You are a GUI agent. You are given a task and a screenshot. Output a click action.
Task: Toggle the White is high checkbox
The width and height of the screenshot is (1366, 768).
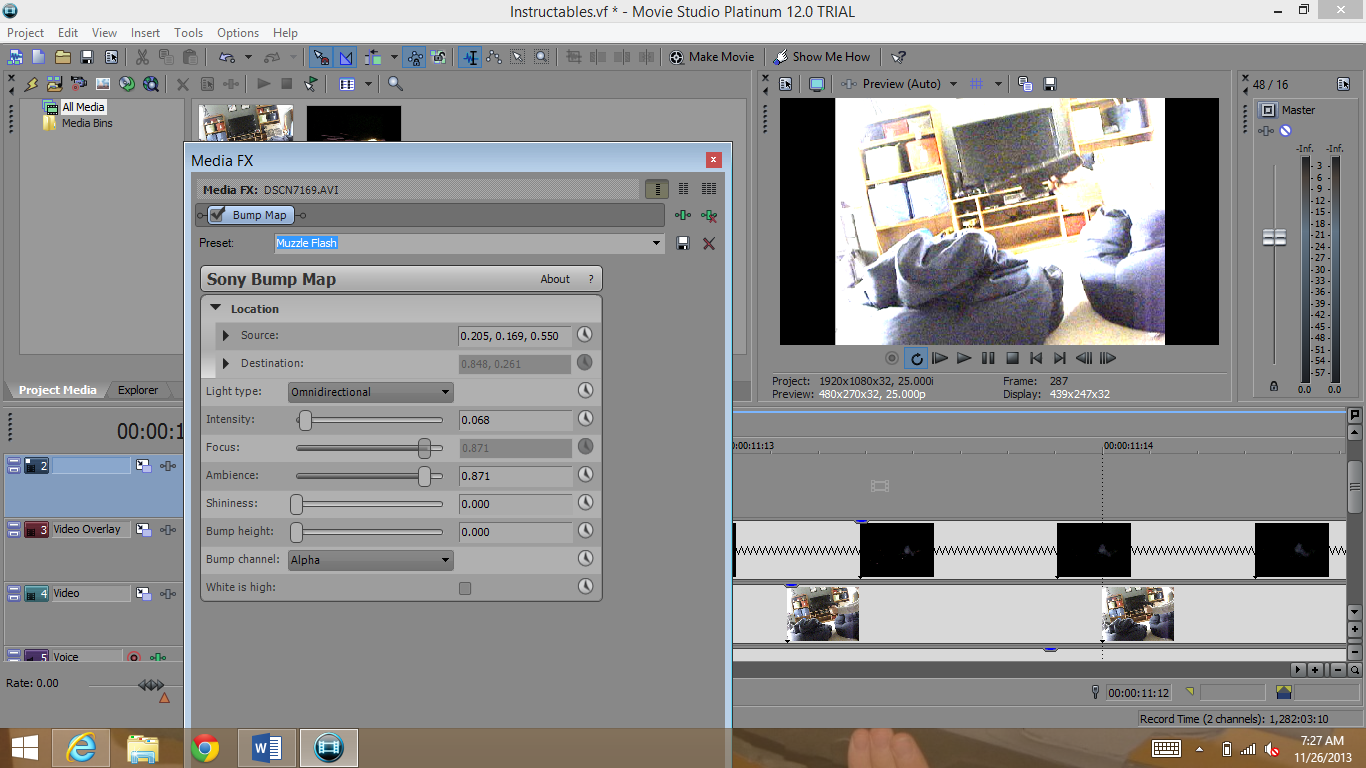pos(465,588)
